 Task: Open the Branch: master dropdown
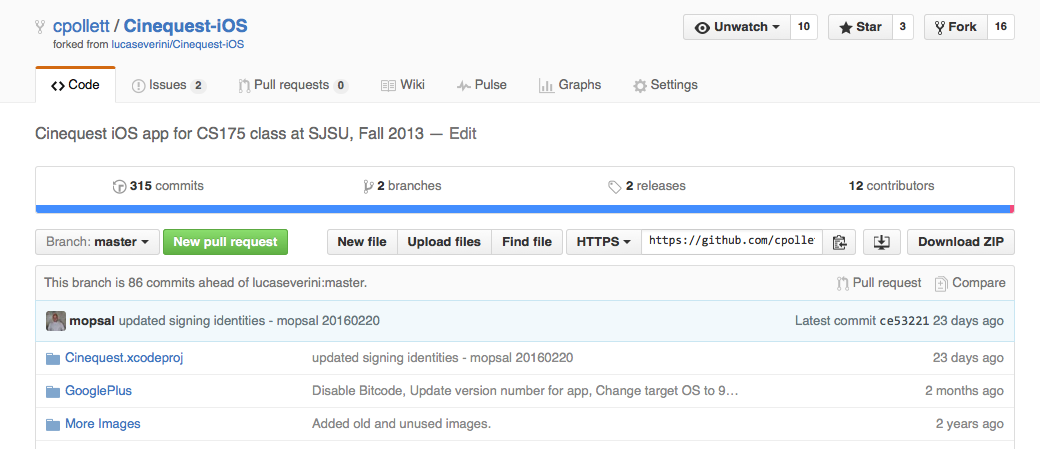pyautogui.click(x=97, y=242)
